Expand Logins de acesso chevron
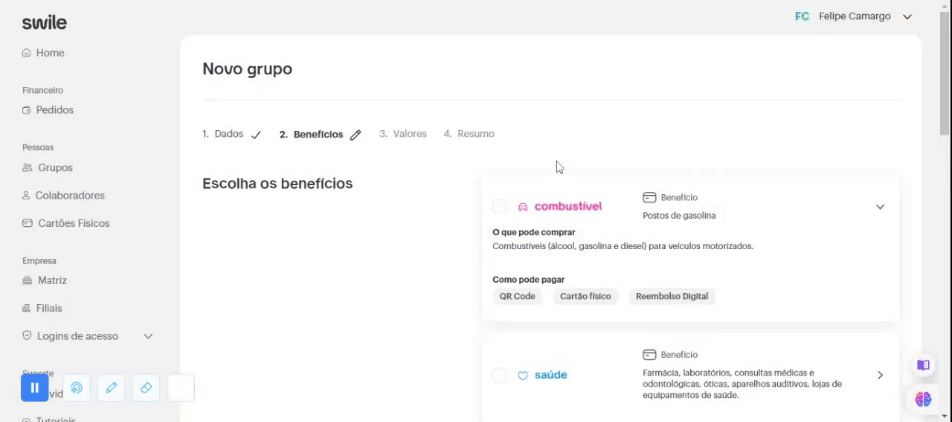This screenshot has width=952, height=422. (148, 336)
